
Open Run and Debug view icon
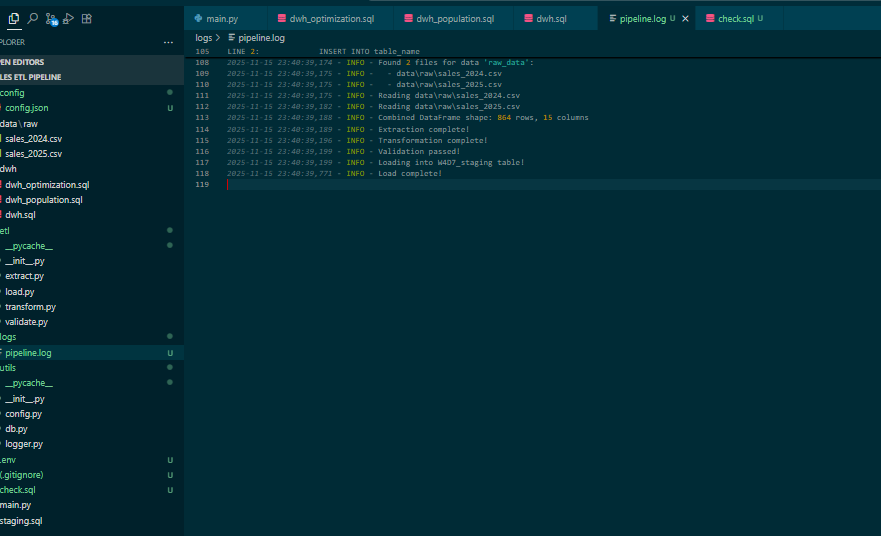69,19
